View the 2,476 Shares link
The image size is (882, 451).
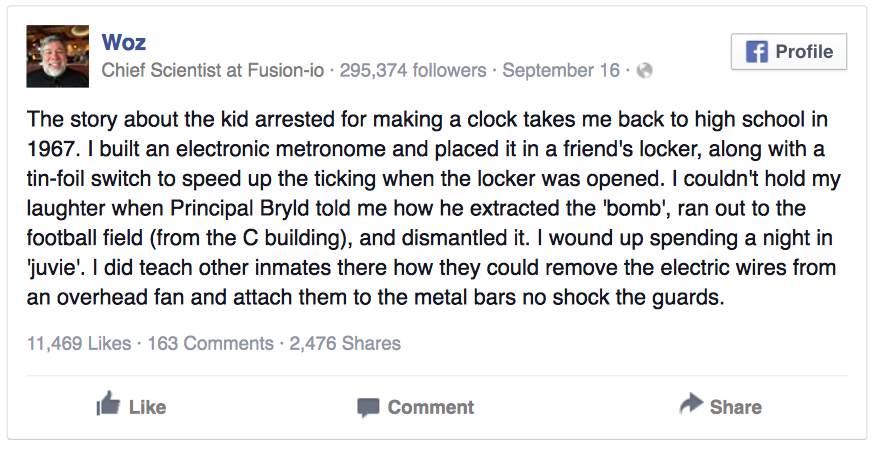click(345, 343)
